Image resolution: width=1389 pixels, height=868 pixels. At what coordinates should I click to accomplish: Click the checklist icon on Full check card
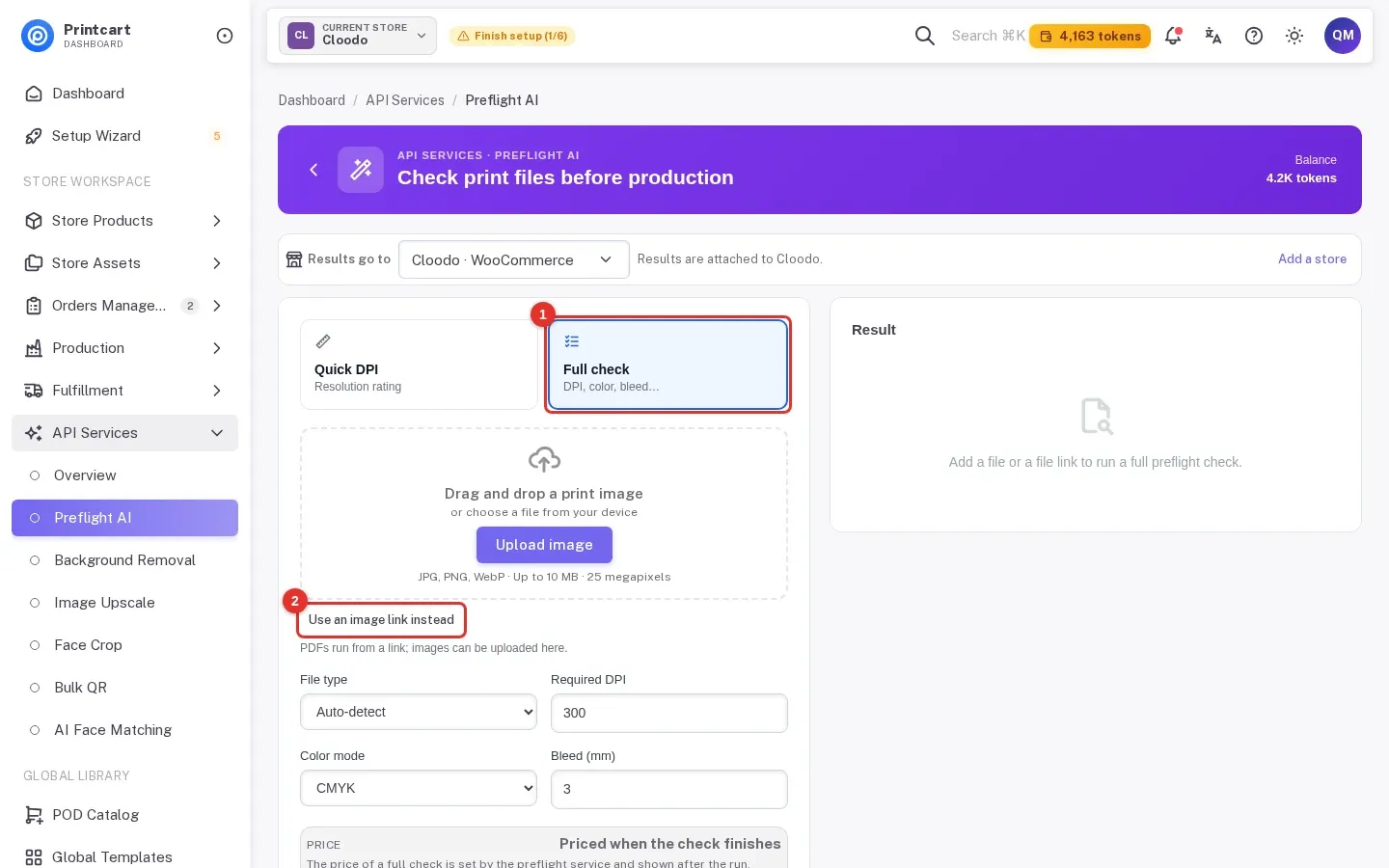tap(571, 341)
